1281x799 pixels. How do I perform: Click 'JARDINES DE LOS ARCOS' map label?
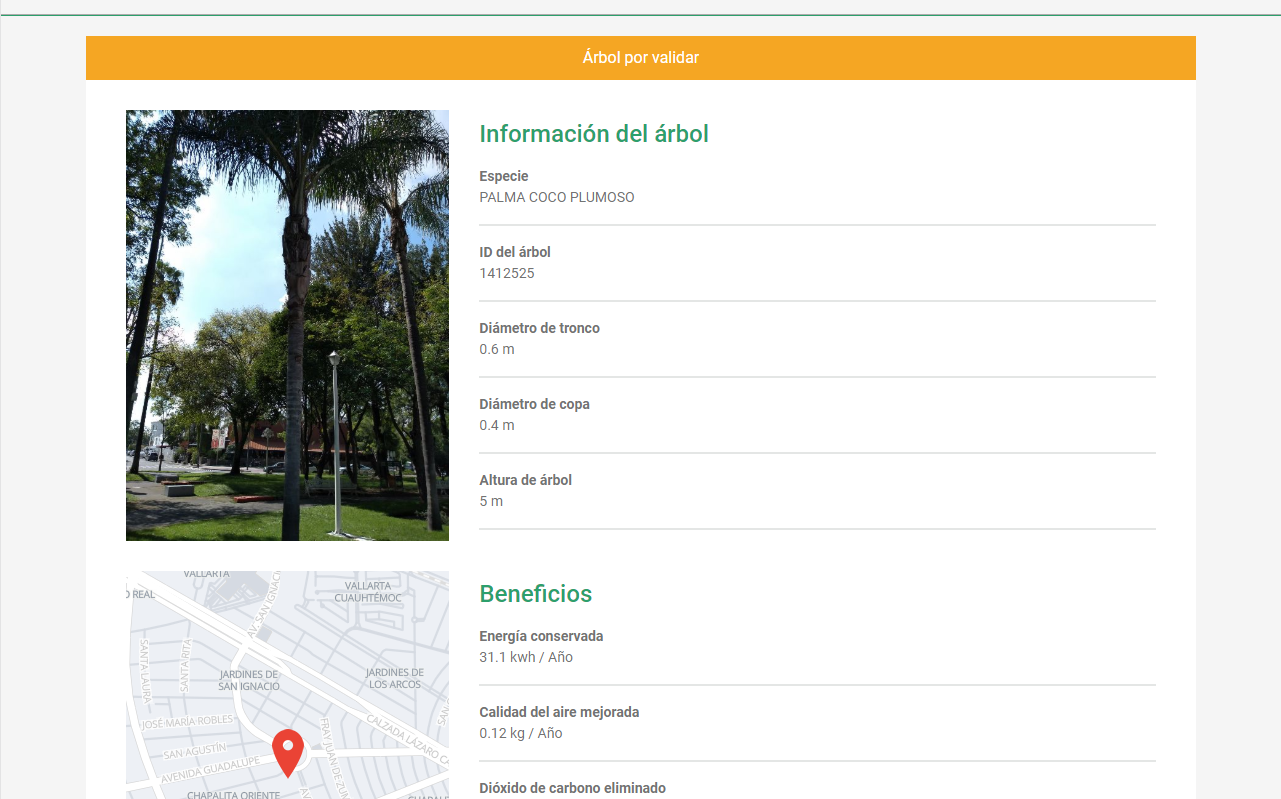pyautogui.click(x=394, y=678)
